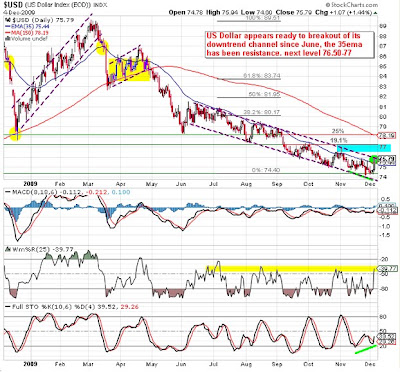The height and width of the screenshot is (372, 400).
Task: Click the 19.1% retracement label
Action: 338,140
